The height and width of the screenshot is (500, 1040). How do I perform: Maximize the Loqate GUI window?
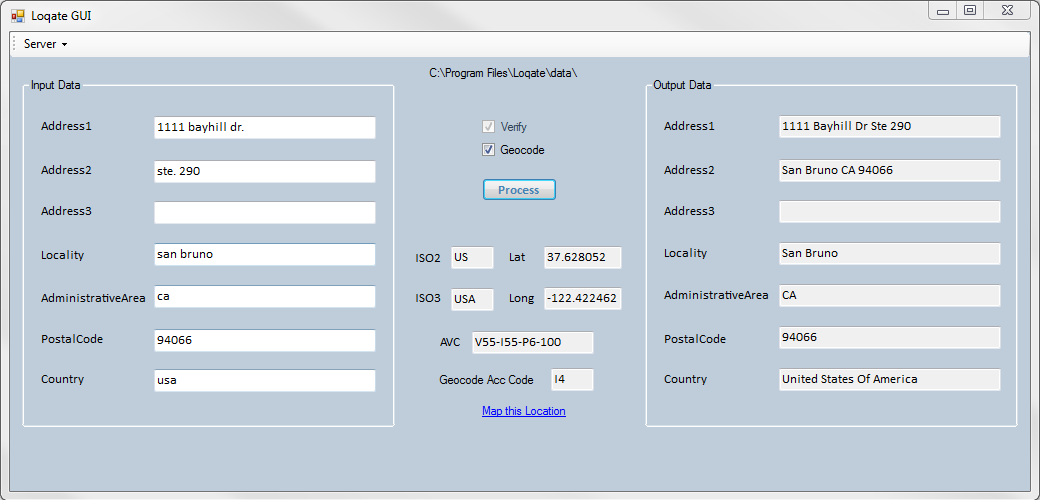point(970,11)
